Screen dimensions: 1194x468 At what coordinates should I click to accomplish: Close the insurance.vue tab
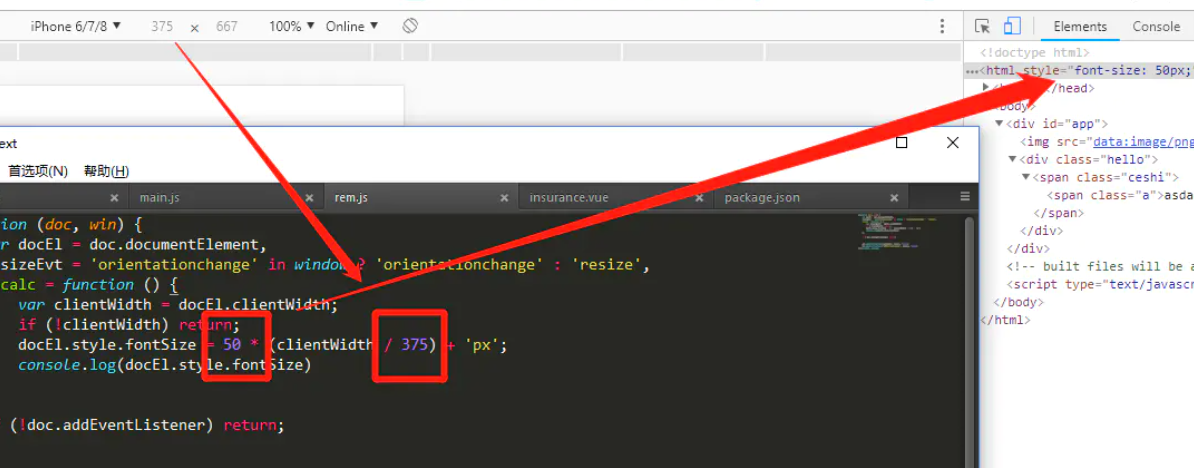(699, 198)
